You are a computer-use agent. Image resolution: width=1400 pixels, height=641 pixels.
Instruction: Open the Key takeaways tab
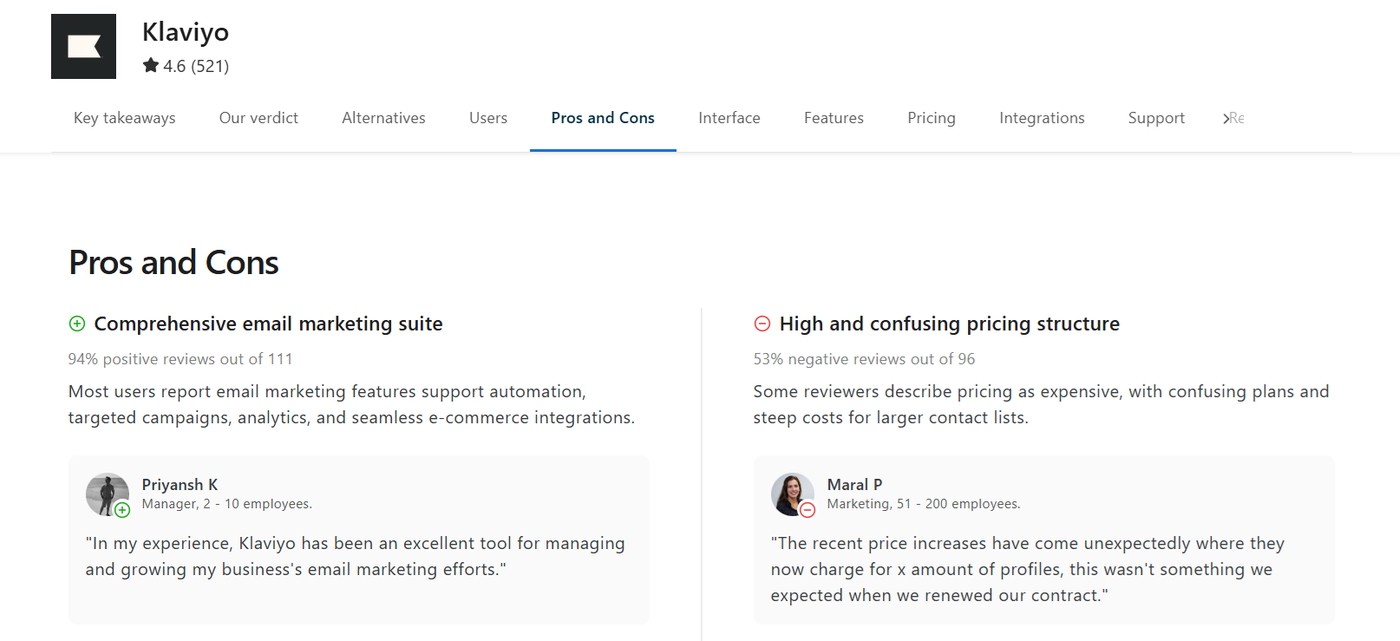[124, 118]
